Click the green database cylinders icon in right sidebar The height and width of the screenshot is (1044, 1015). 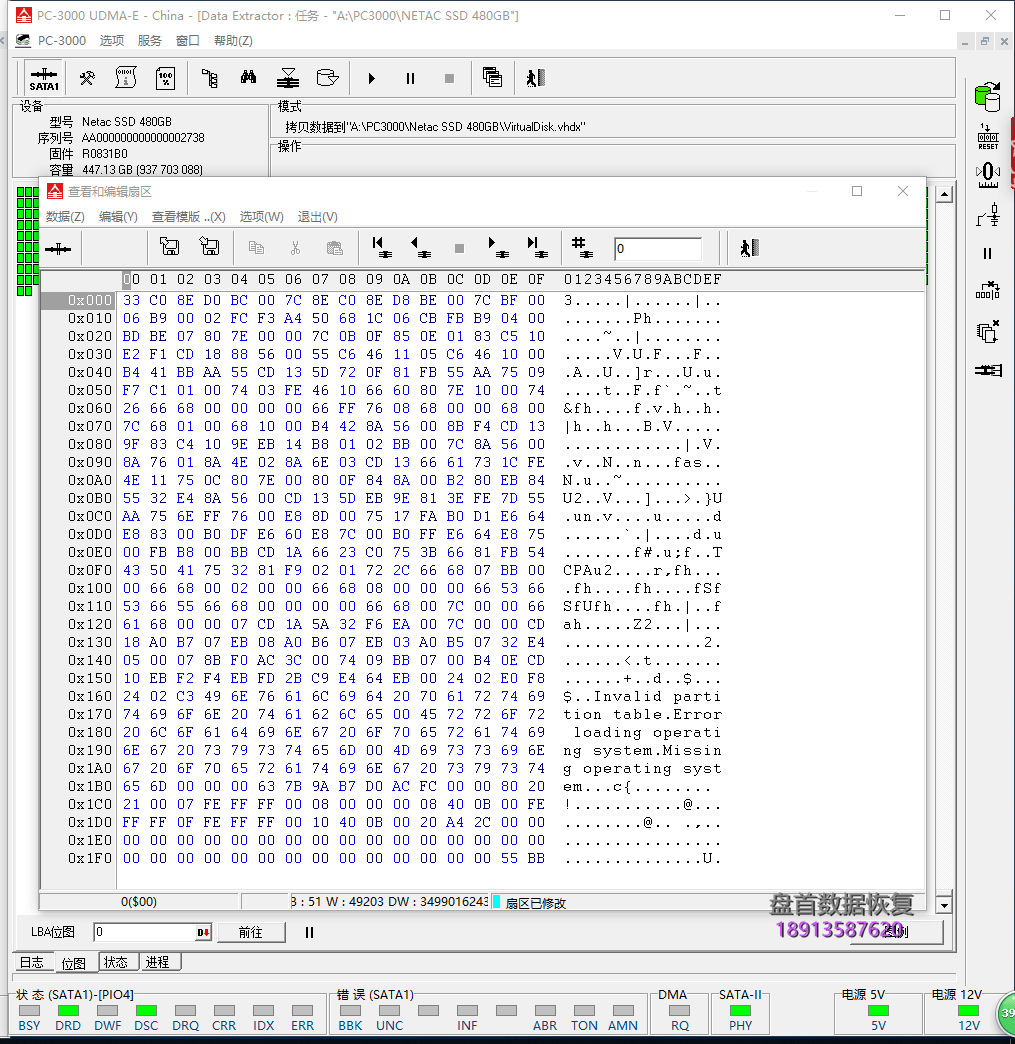coord(988,97)
